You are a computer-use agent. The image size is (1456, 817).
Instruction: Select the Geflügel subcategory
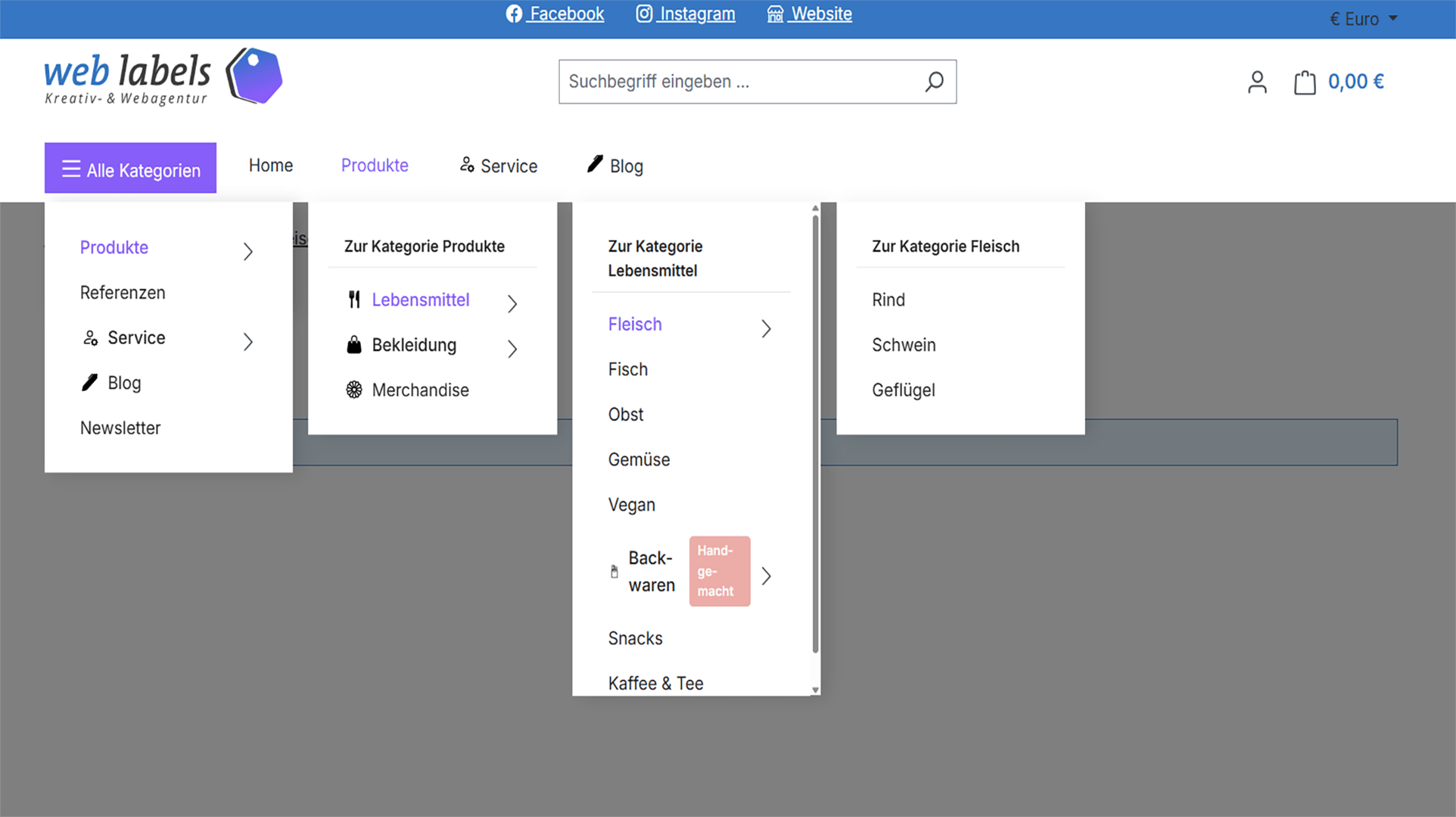click(x=904, y=390)
